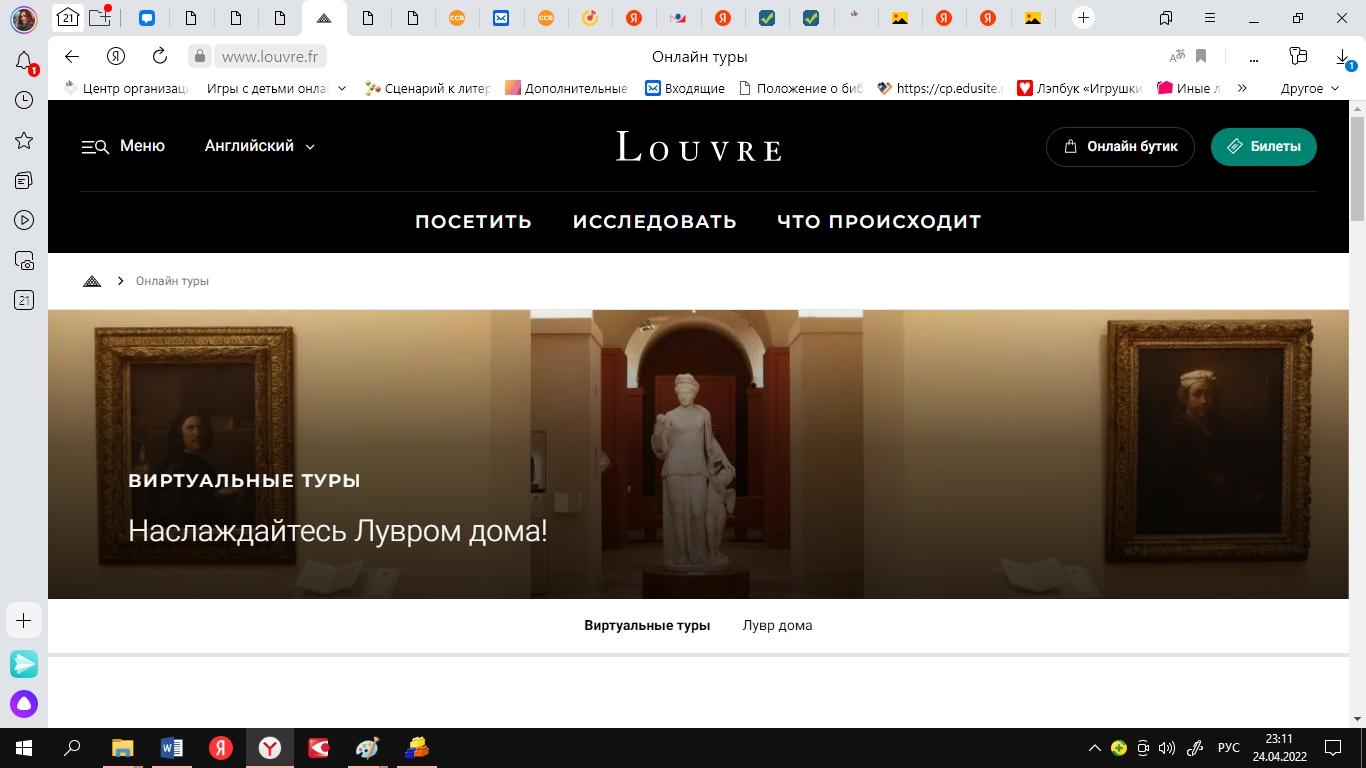Bookmark this page with the flag icon
Screen dimensions: 1366x768
[1201, 56]
